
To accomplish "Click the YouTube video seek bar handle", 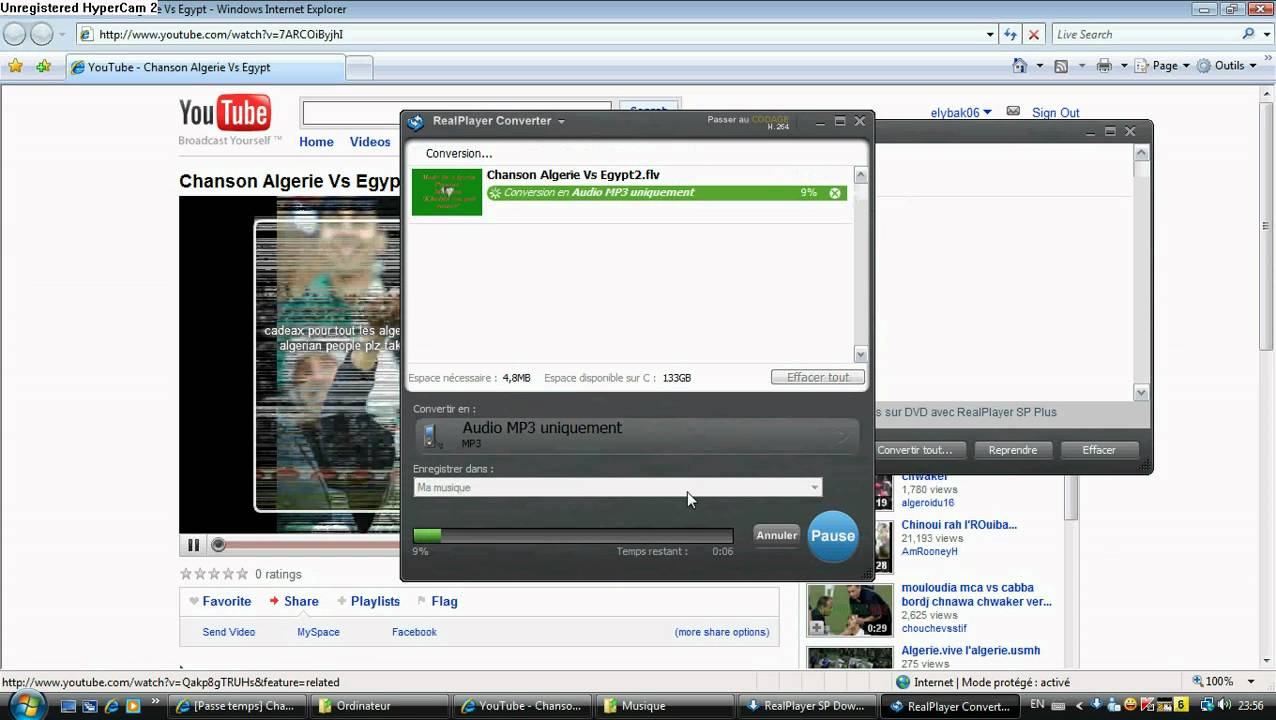I will (218, 545).
